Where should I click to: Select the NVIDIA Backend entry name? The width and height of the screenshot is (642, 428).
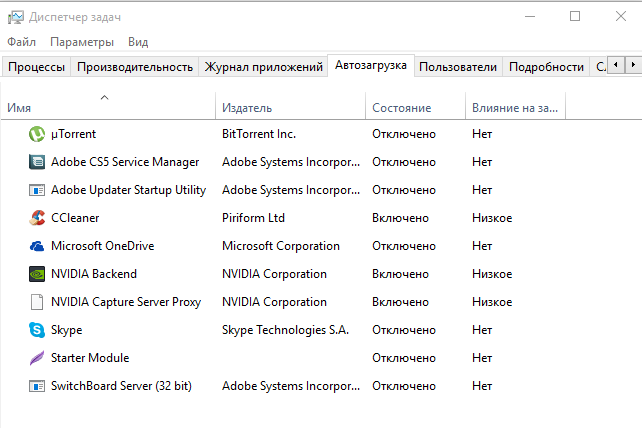[x=94, y=274]
